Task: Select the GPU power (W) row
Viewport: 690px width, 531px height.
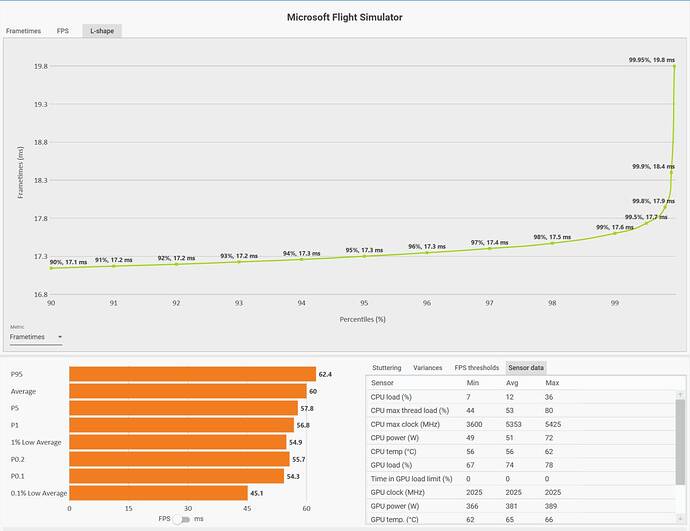Action: [x=521, y=506]
